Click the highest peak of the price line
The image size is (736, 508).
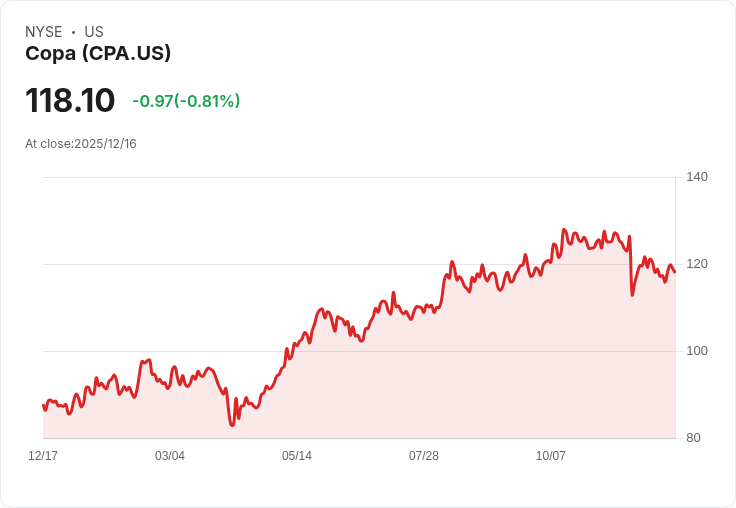(564, 230)
